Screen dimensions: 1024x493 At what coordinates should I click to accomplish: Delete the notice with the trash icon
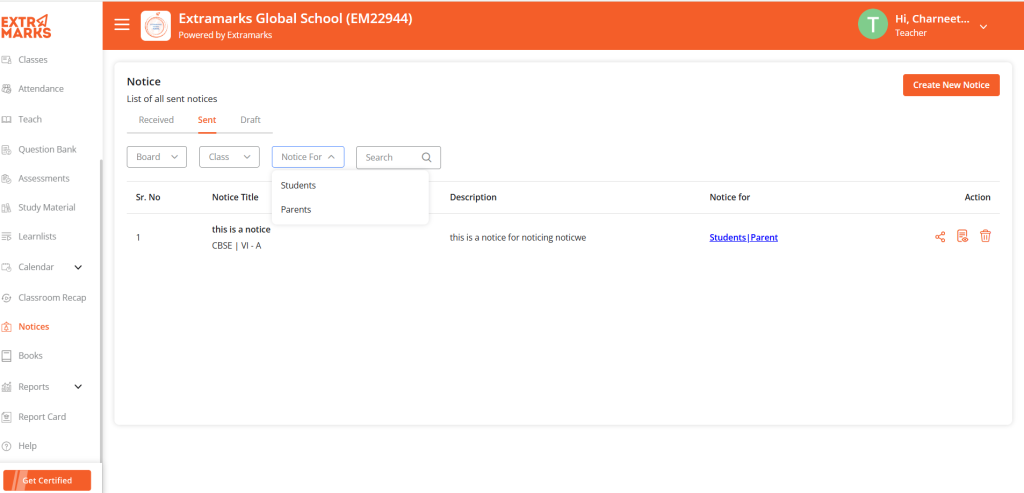point(985,236)
